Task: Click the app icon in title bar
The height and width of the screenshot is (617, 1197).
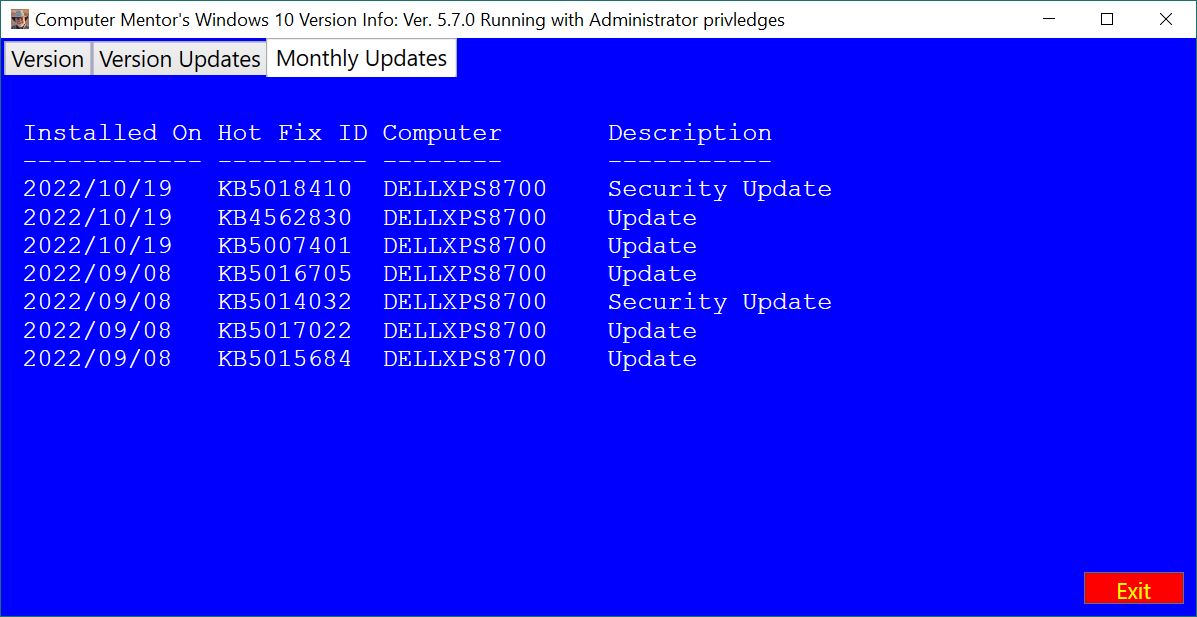Action: click(19, 19)
